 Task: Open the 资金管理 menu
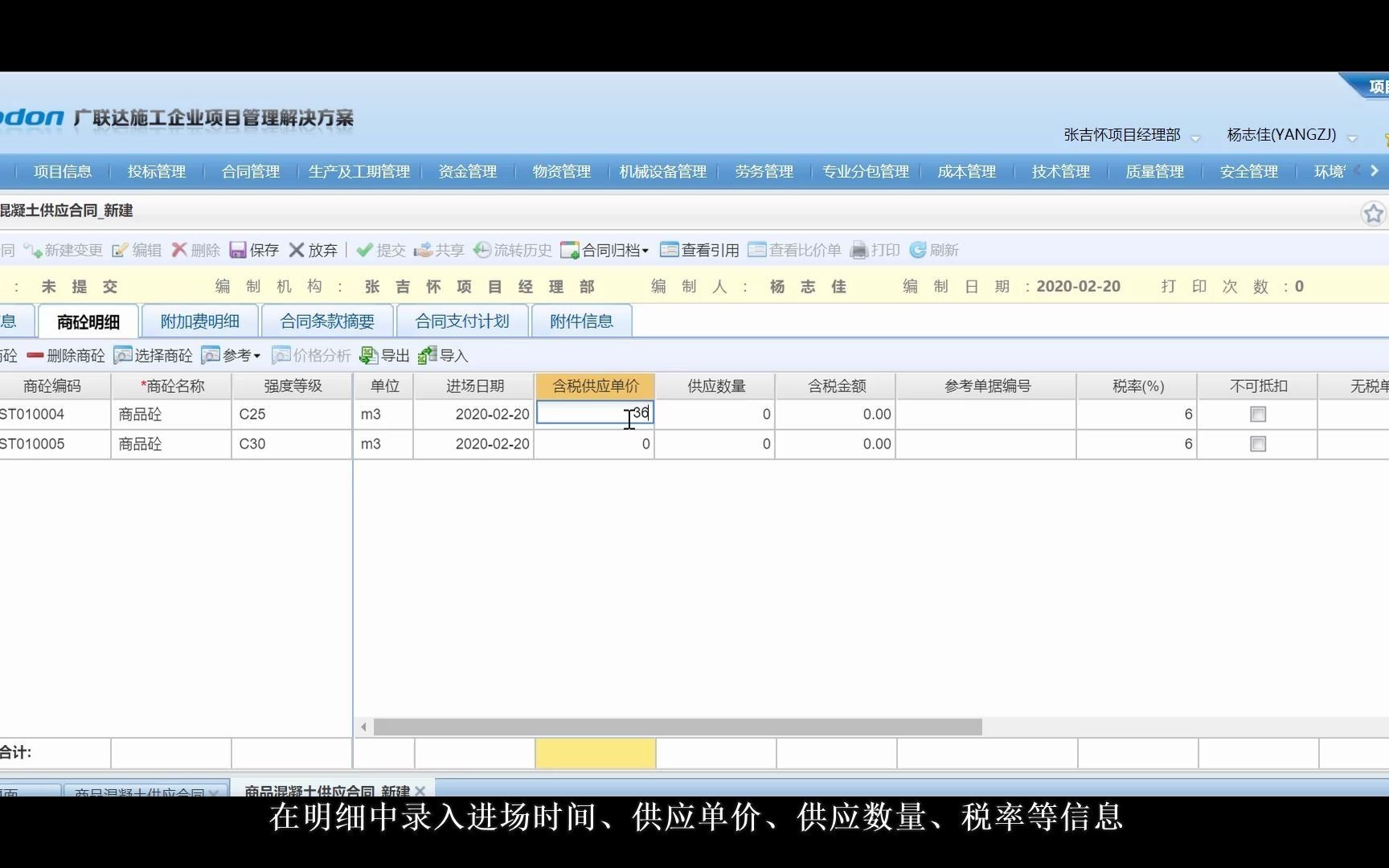coord(468,171)
